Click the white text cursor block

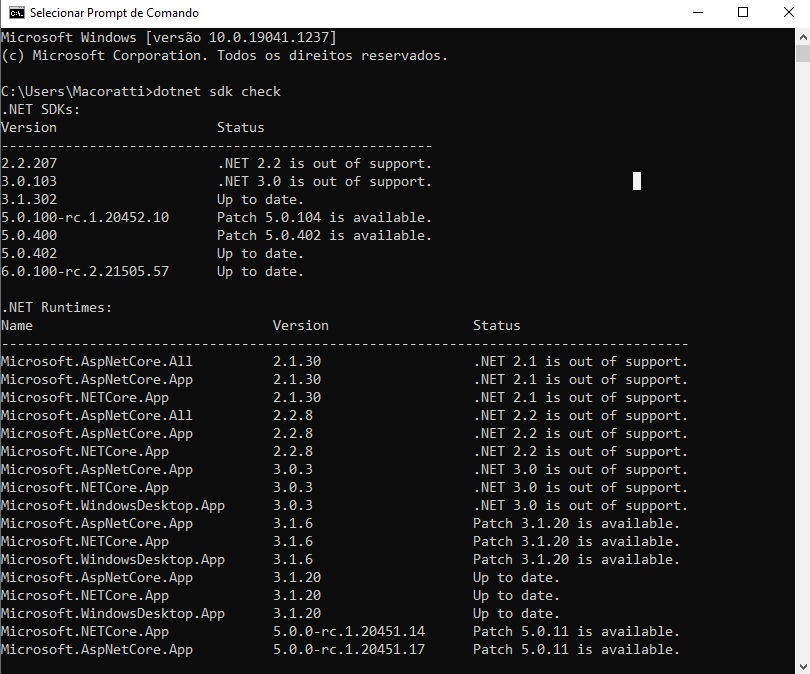tap(637, 181)
